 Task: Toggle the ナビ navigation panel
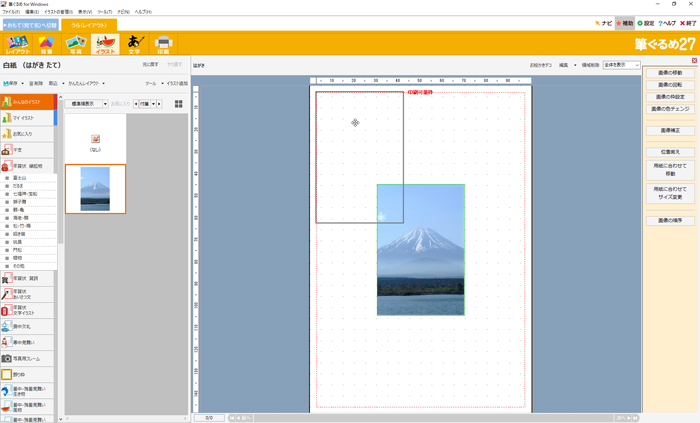(x=603, y=23)
